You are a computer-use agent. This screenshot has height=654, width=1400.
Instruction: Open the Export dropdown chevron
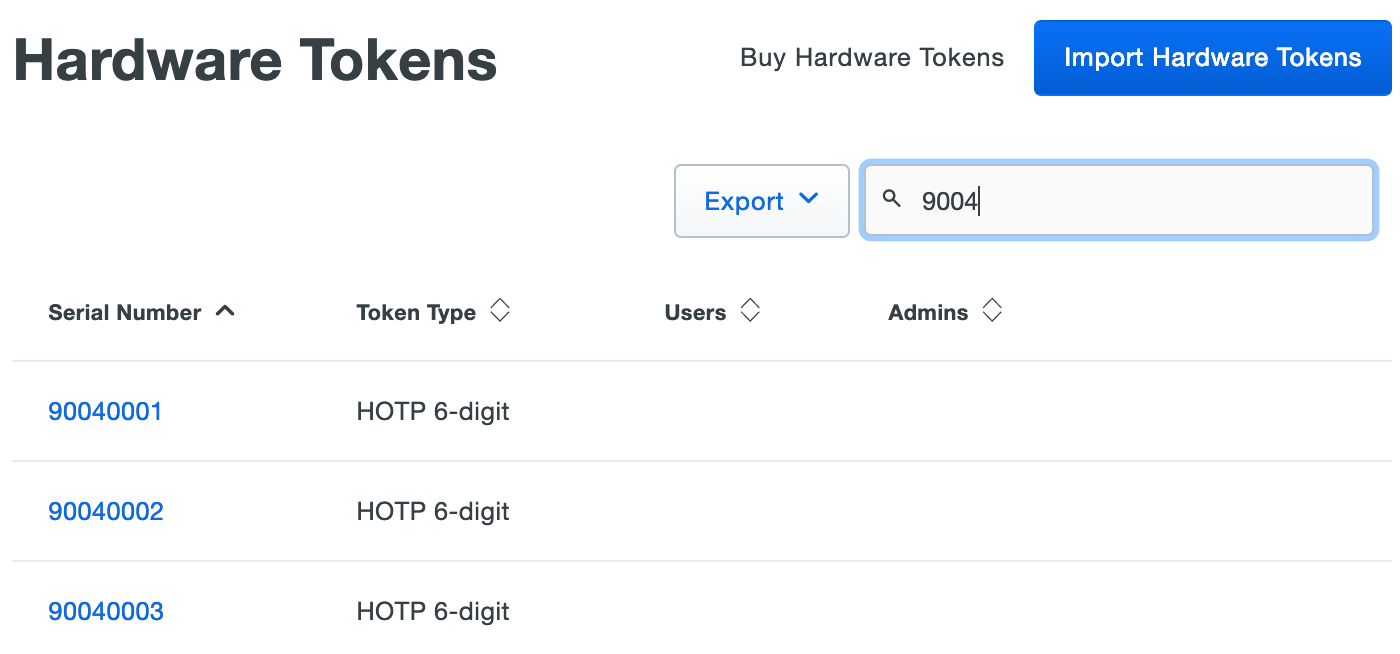click(x=809, y=200)
